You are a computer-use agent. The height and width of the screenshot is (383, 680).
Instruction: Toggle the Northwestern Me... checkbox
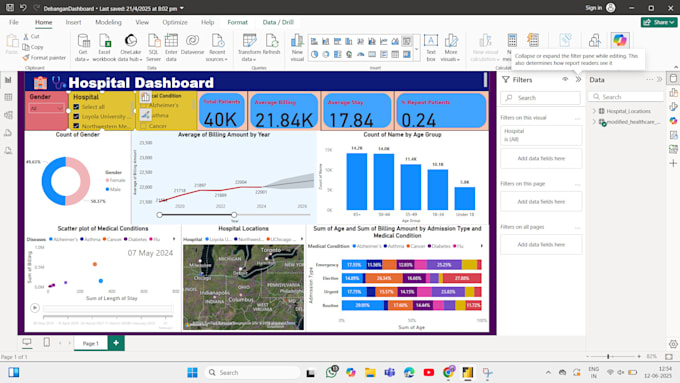tap(76, 126)
